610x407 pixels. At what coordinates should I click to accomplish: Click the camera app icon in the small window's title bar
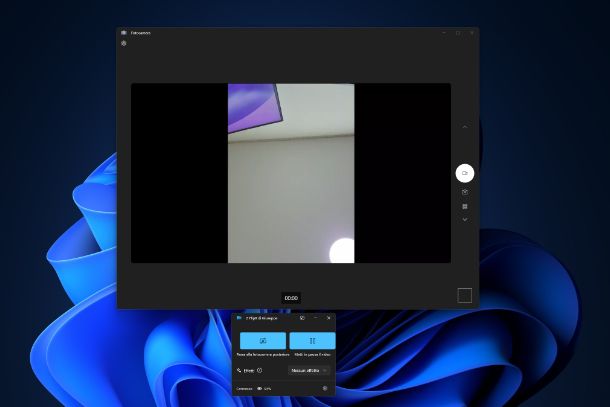click(x=239, y=318)
